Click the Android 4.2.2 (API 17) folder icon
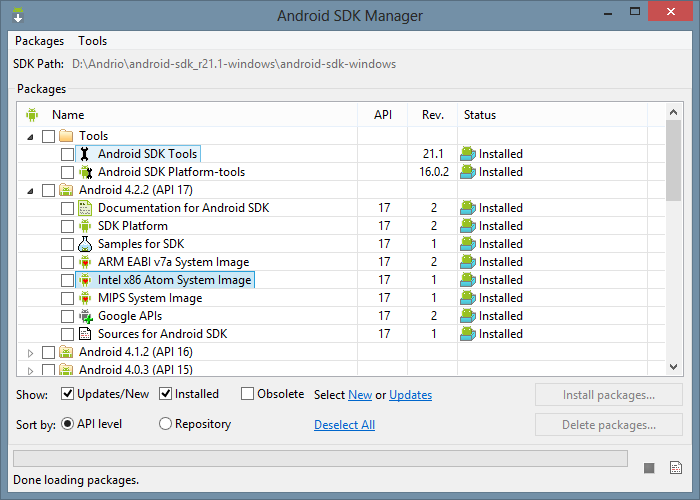The width and height of the screenshot is (700, 500). point(66,190)
